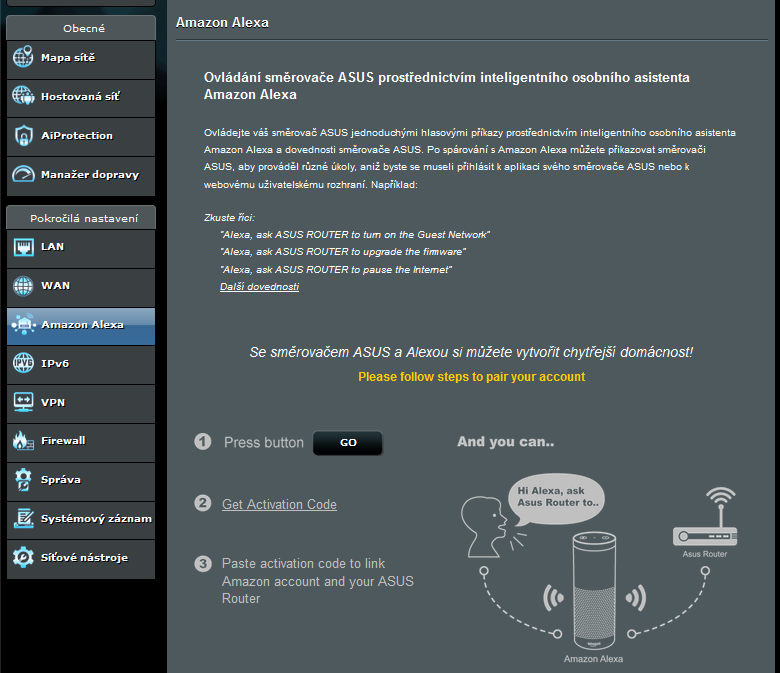This screenshot has width=780, height=673.
Task: Select the WAN settings entry
Action: point(81,288)
